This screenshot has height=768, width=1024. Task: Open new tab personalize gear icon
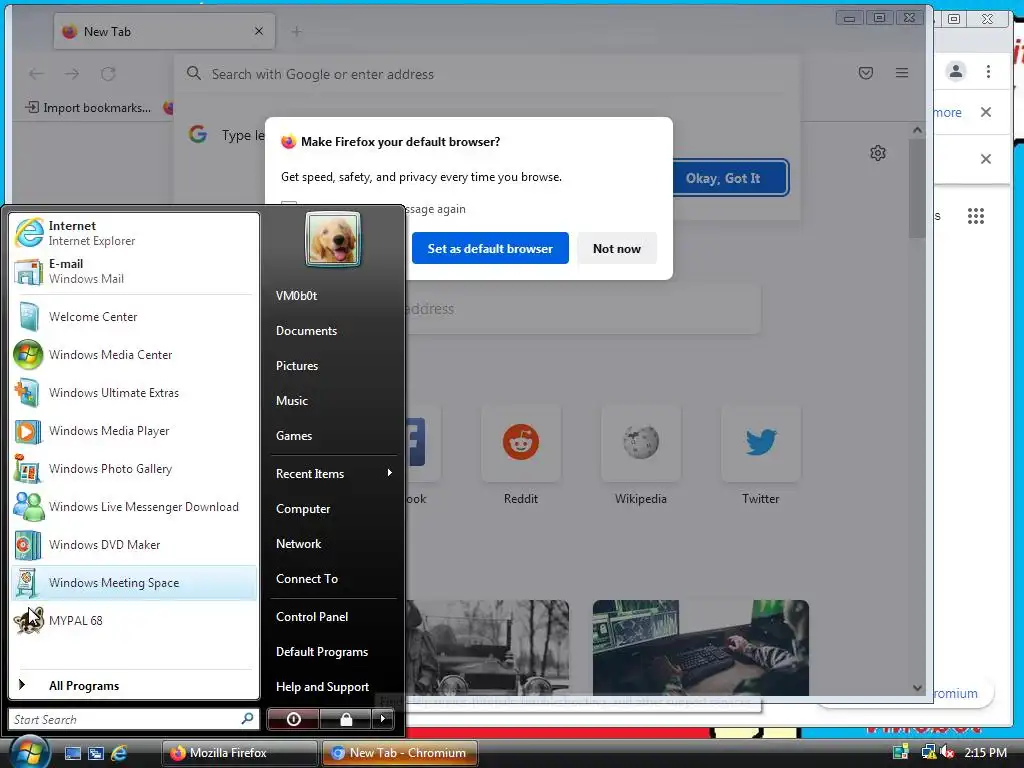coord(878,153)
